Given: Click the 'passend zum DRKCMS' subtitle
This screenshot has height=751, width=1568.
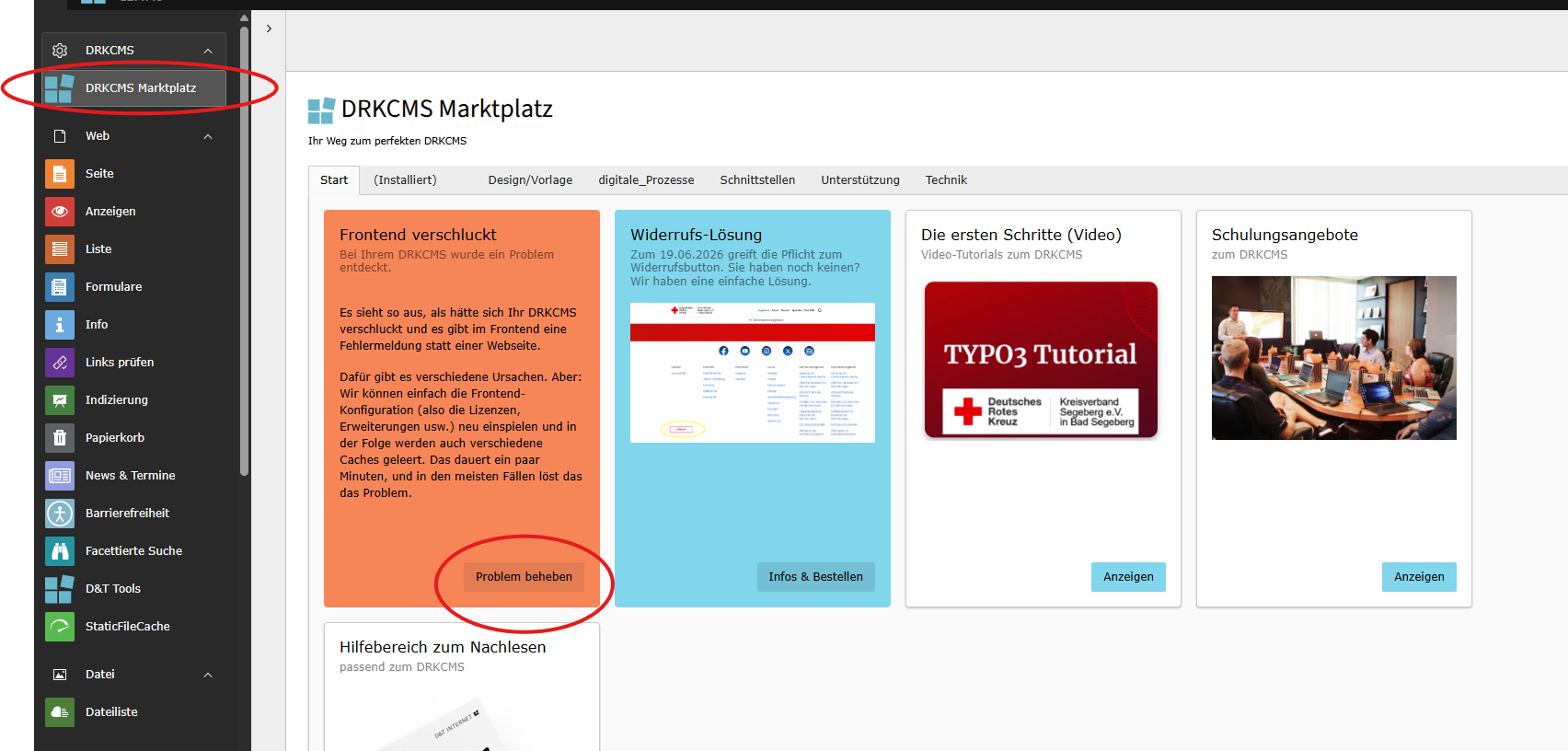Looking at the screenshot, I should 402,667.
